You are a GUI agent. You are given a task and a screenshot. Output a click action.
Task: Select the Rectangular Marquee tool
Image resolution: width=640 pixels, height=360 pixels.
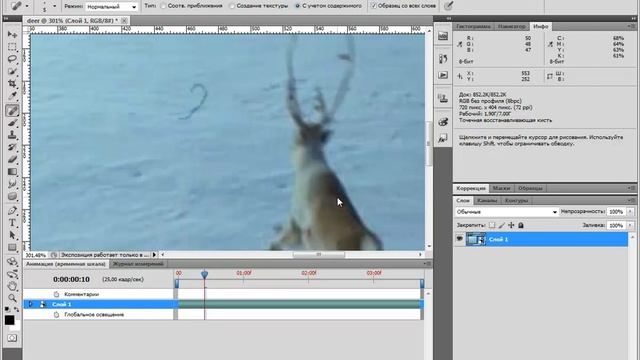tap(12, 47)
